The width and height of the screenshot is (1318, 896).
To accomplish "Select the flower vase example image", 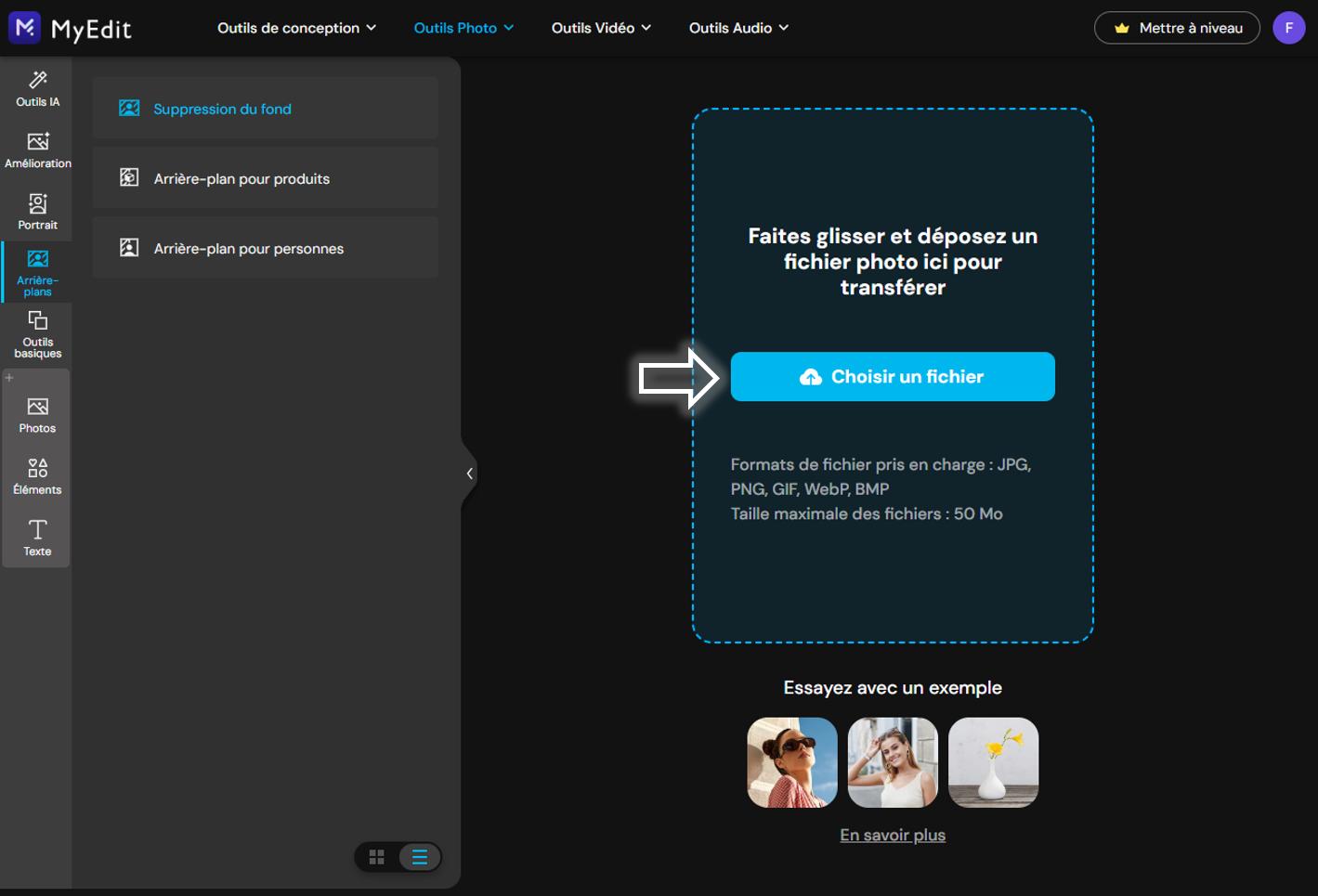I will point(993,761).
